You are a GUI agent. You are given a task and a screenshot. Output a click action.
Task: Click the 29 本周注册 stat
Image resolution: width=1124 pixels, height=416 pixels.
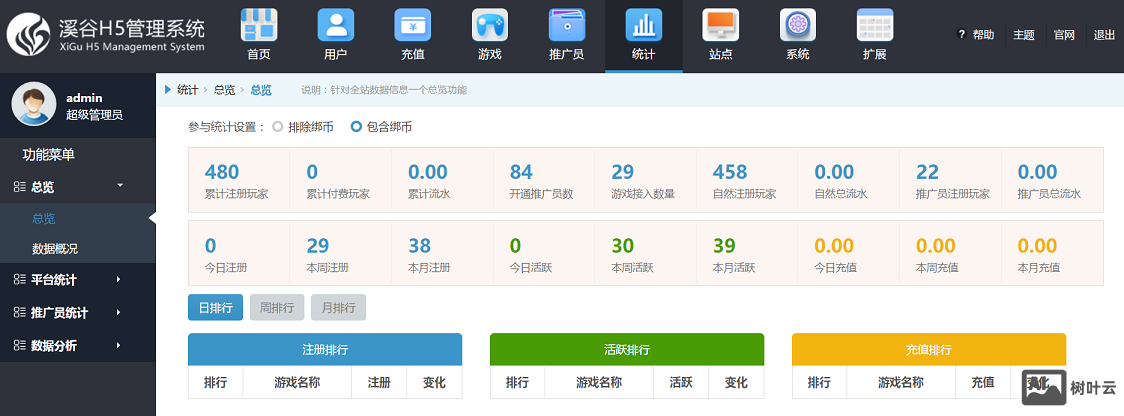[340, 254]
